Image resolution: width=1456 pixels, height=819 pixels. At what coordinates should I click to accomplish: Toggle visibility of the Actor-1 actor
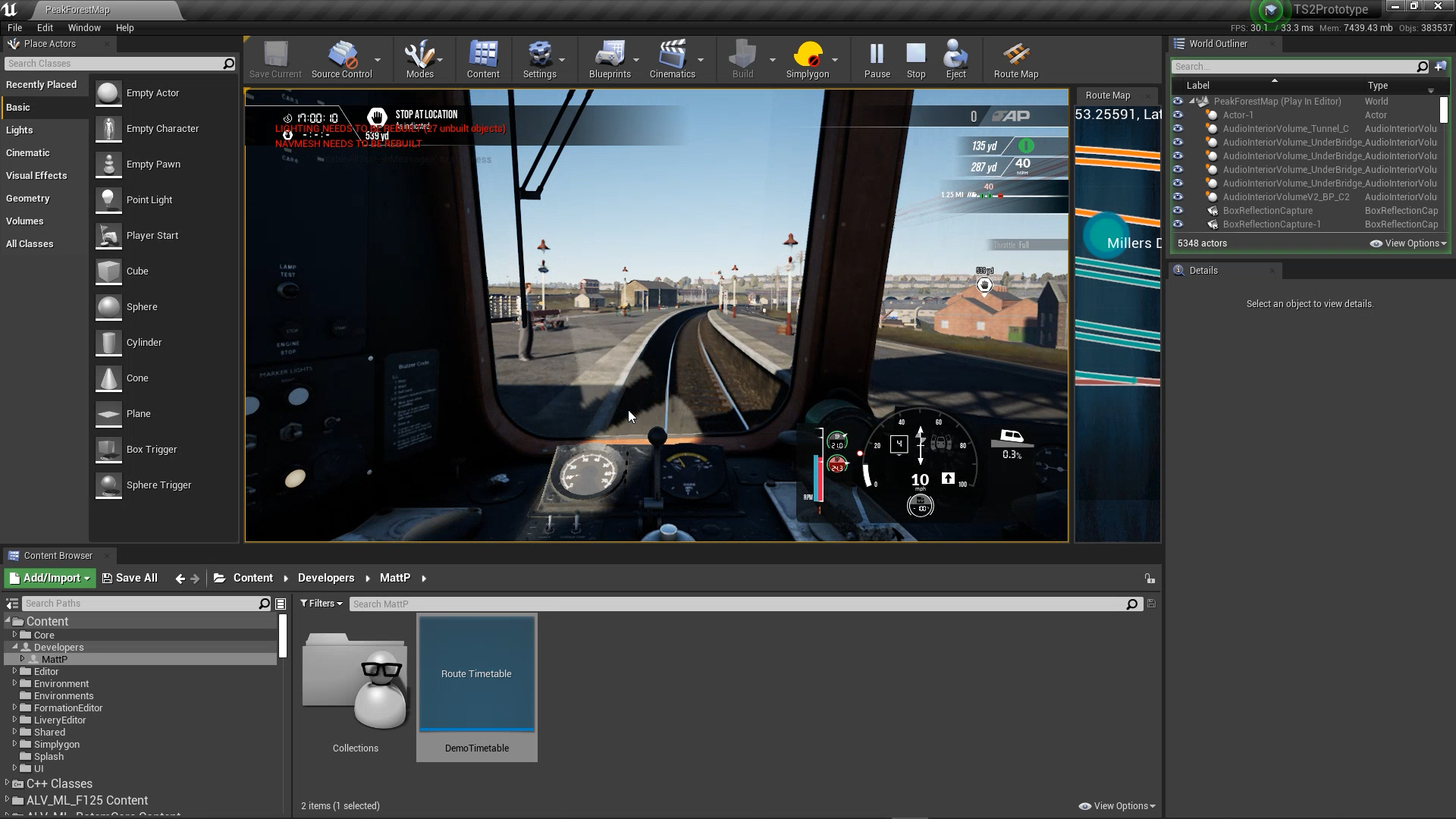point(1178,115)
